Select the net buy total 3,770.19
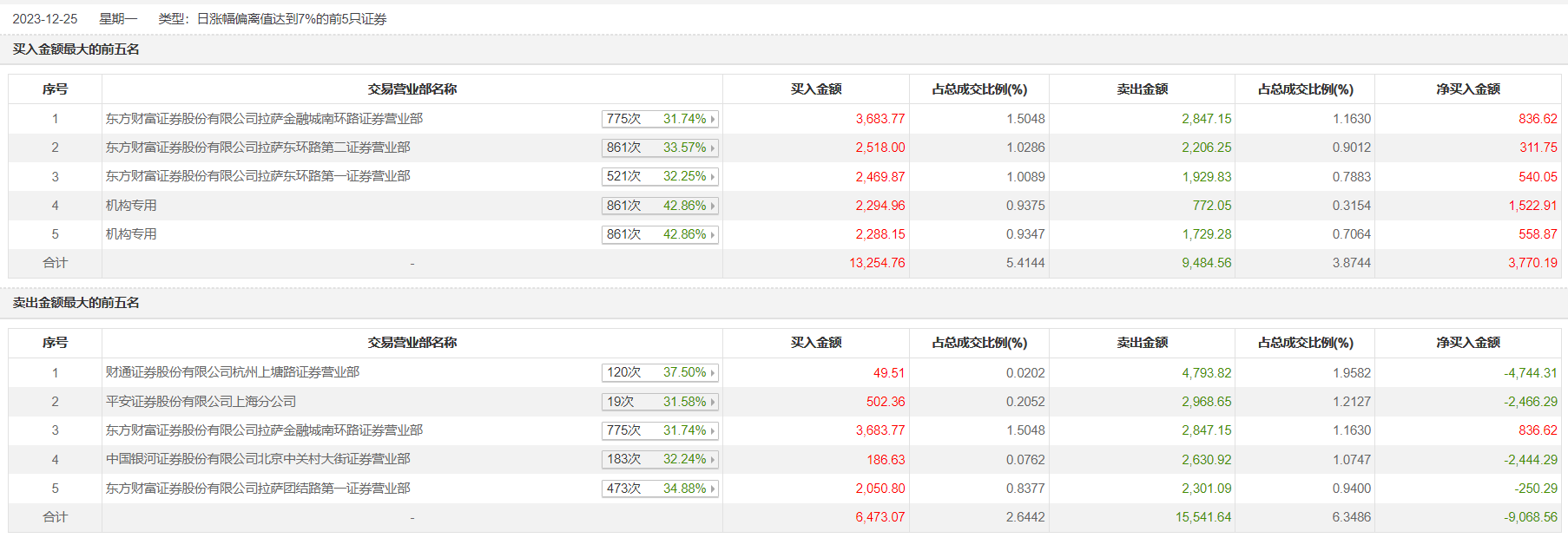The height and width of the screenshot is (538, 1568). [x=1532, y=263]
